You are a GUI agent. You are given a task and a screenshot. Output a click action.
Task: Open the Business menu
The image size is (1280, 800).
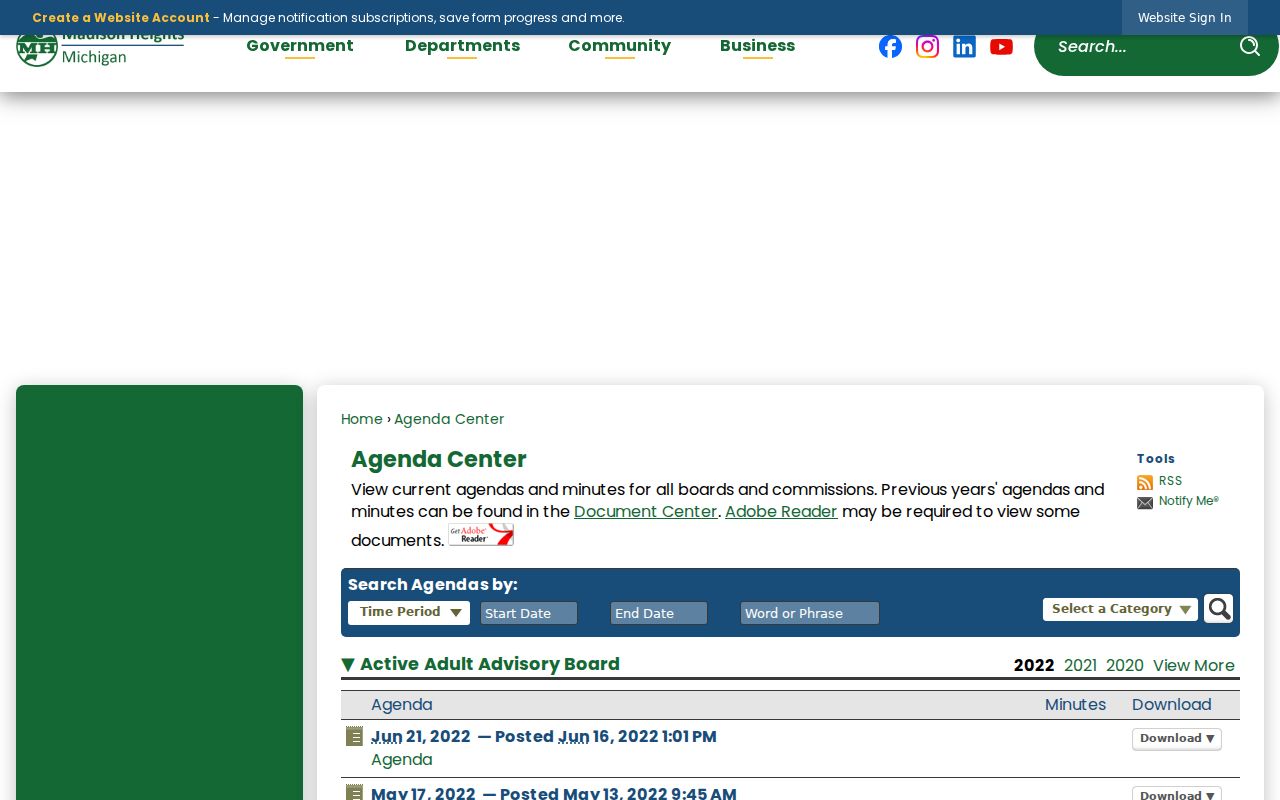pos(757,46)
